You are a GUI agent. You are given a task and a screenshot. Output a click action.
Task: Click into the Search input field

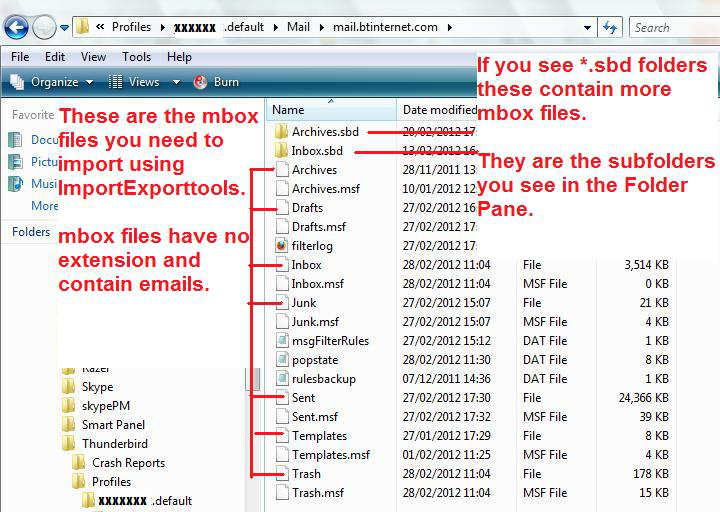coord(674,28)
